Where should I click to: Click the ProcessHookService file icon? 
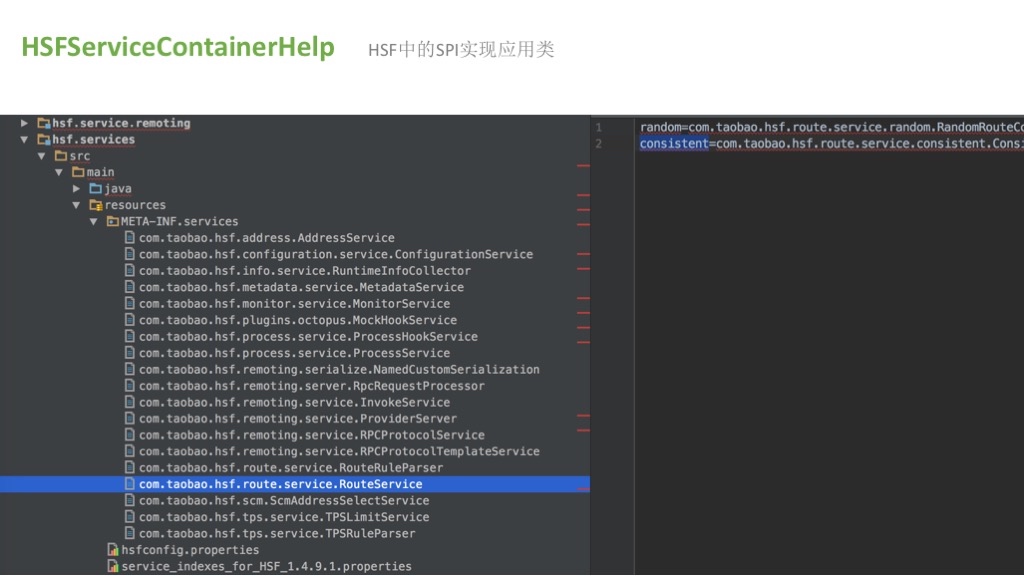[x=129, y=336]
